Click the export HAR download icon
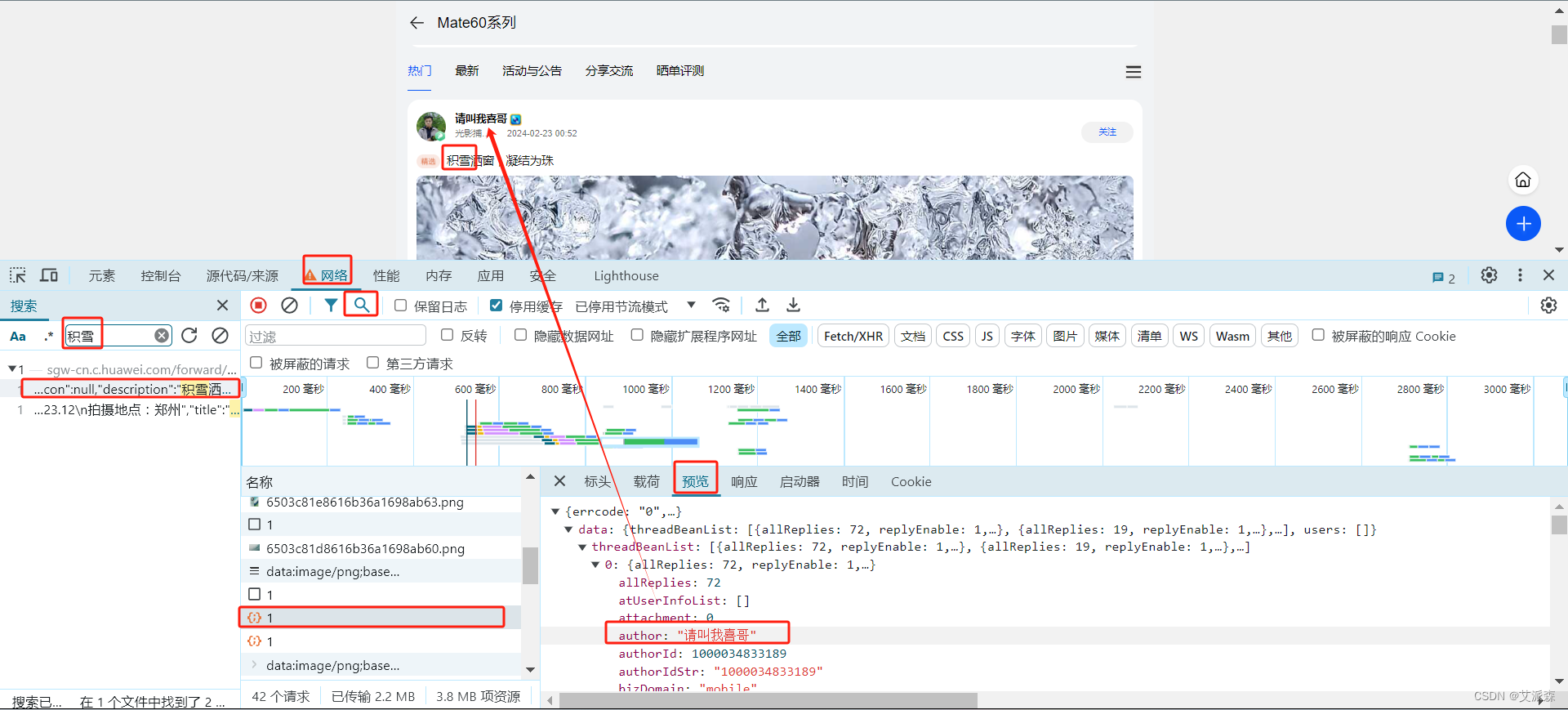Screen dimensions: 1568x710 (793, 305)
